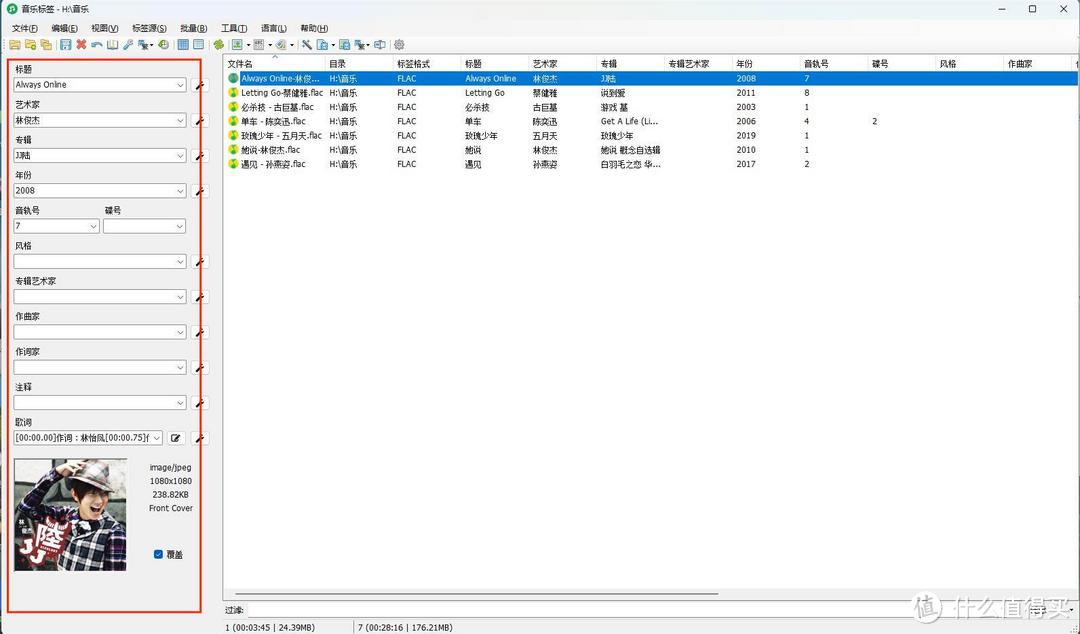
Task: Click the pin icon beside the 艺术家 field
Action: (200, 121)
